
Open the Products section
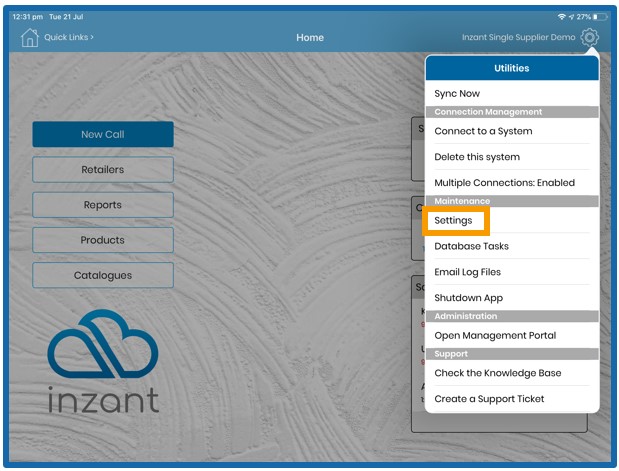pyautogui.click(x=103, y=240)
